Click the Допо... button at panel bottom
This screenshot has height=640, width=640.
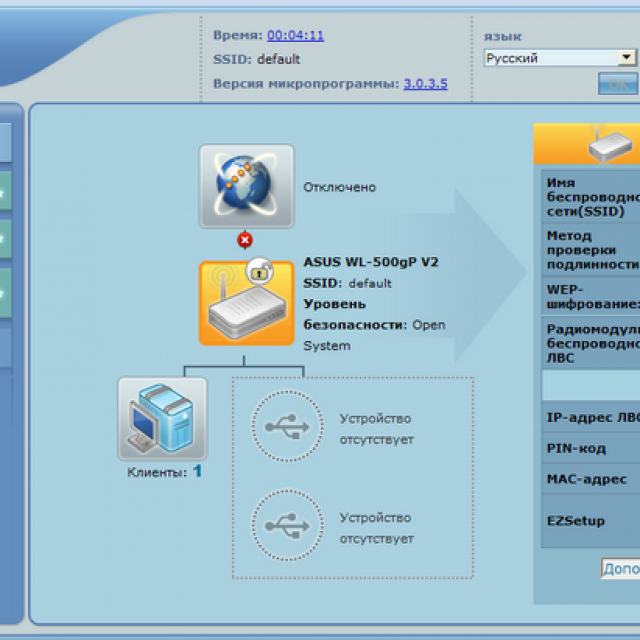pyautogui.click(x=620, y=568)
